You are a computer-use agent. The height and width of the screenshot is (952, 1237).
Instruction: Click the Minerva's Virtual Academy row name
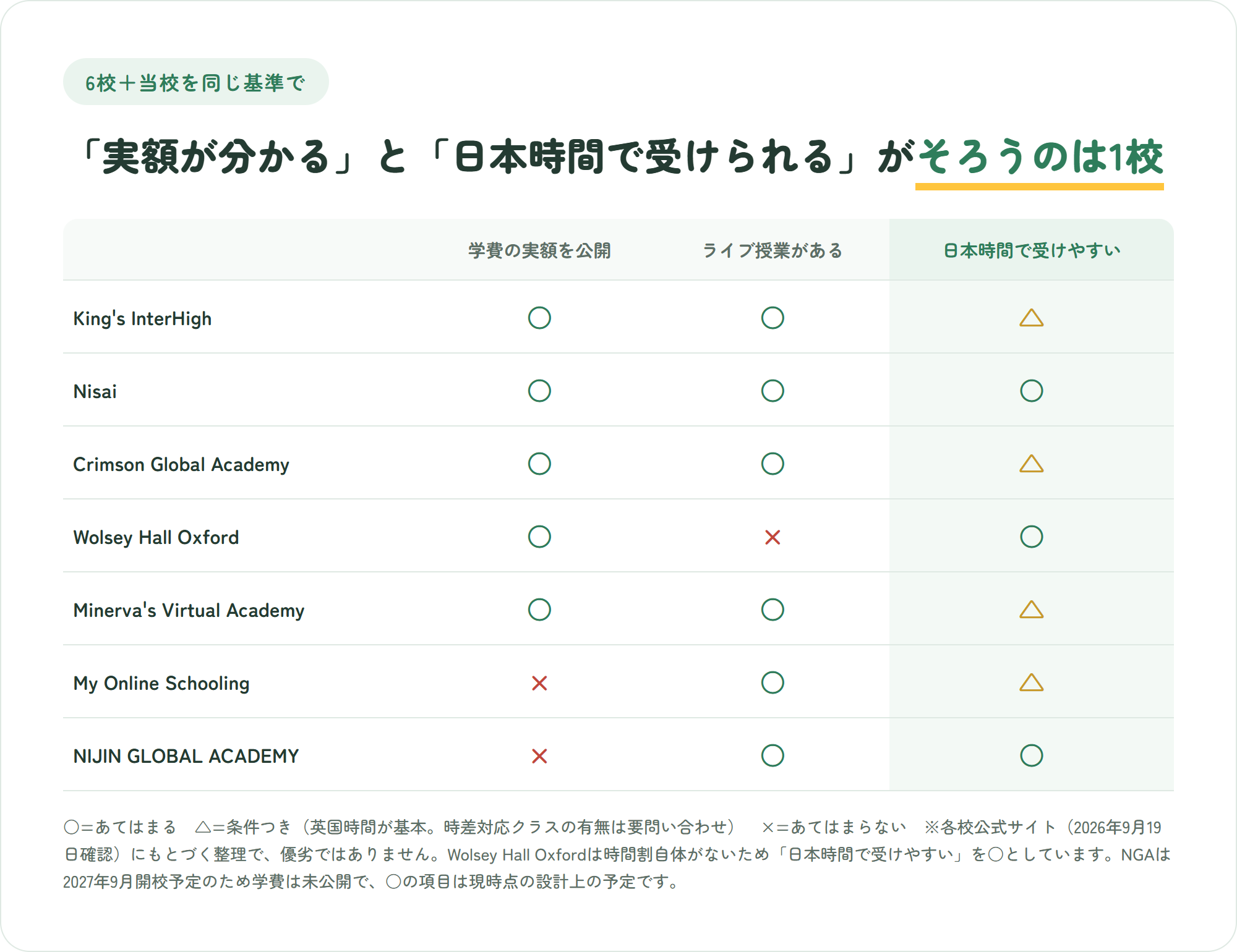point(189,610)
